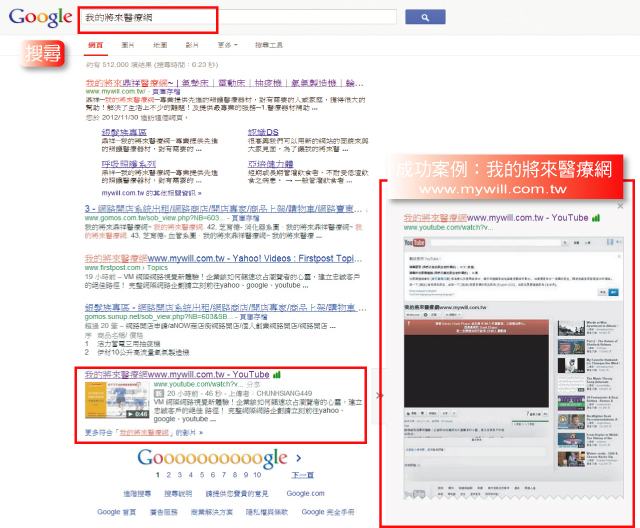Click the blue next-page arrow beside the Gooooogle logo
This screenshot has height=528, width=640.
click(299, 458)
